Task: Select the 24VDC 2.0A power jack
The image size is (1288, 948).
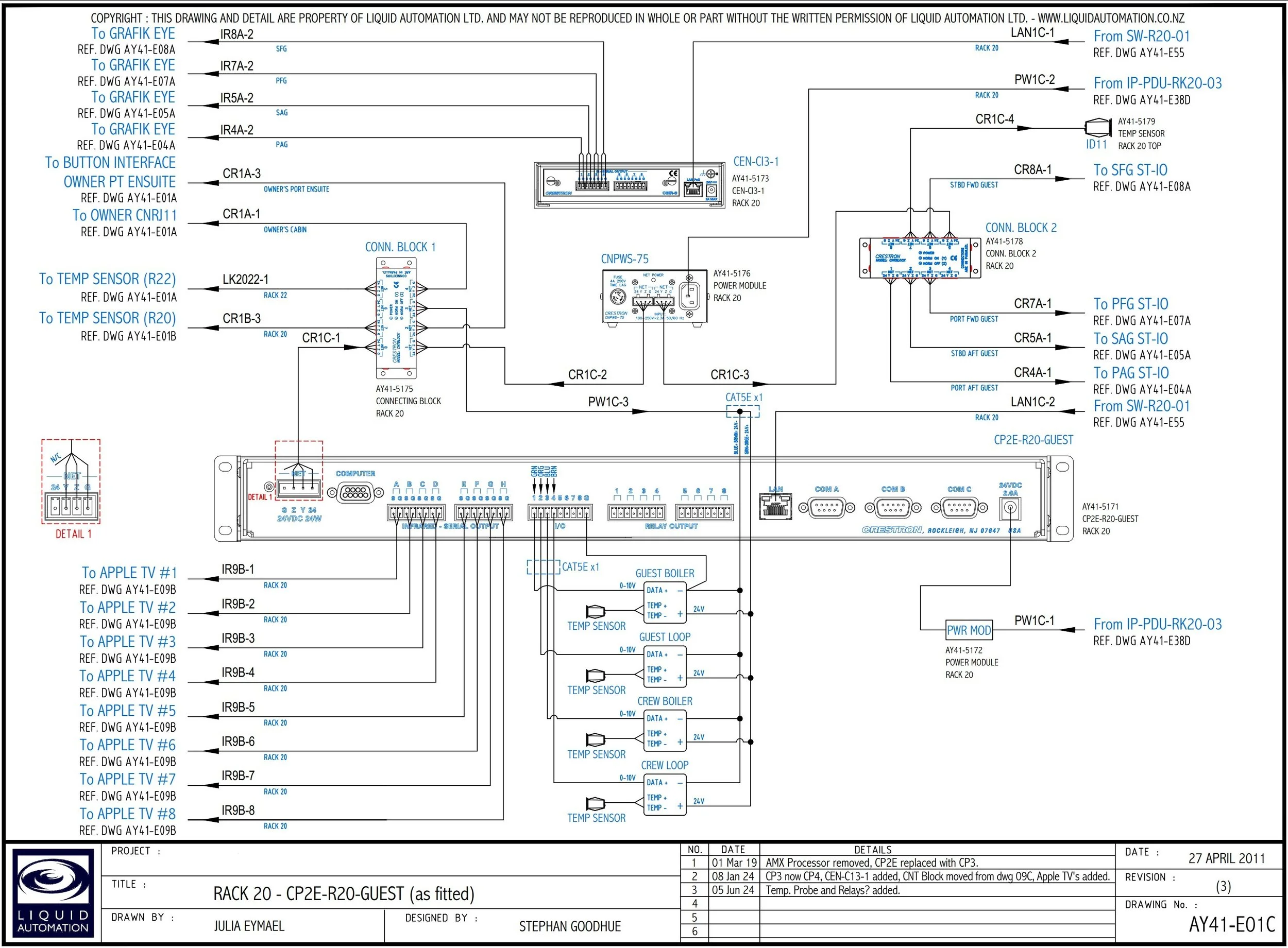Action: point(1010,508)
